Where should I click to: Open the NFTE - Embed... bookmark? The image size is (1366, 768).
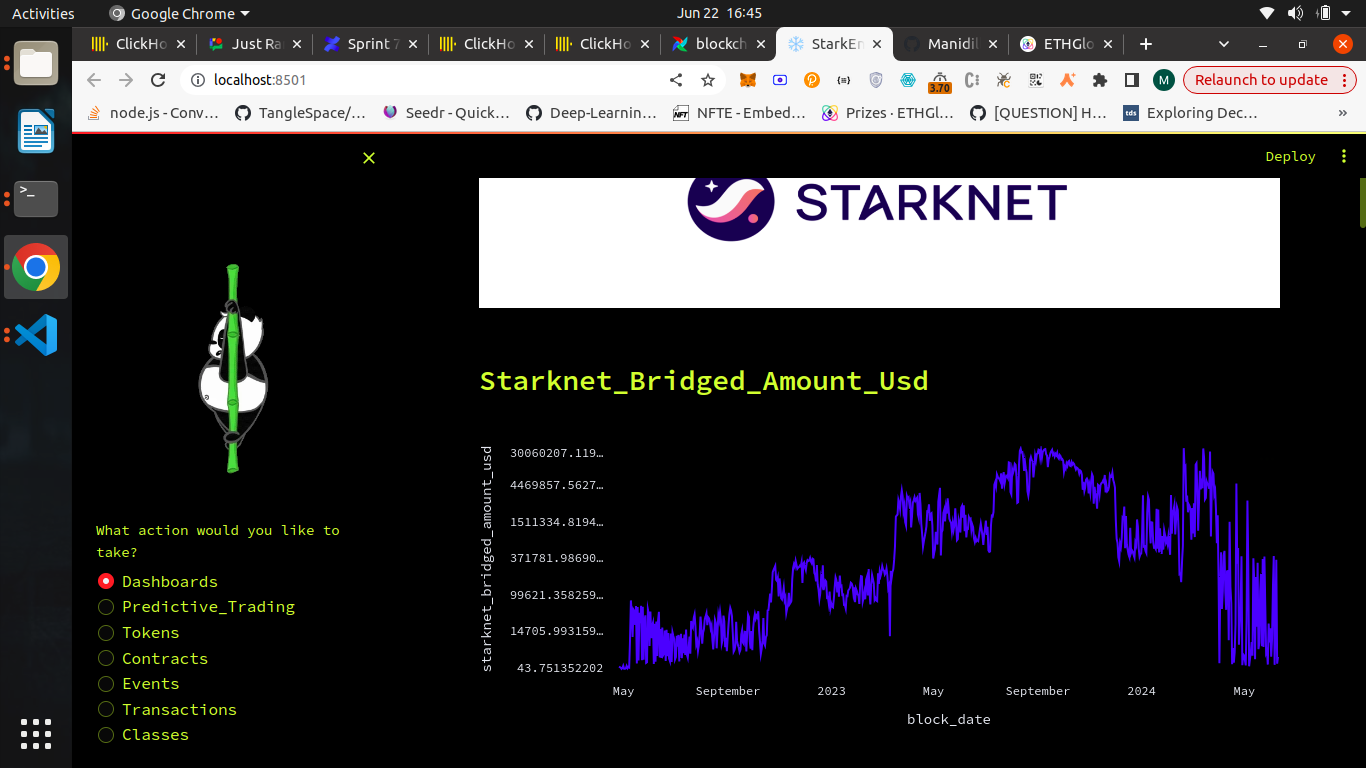pos(740,113)
